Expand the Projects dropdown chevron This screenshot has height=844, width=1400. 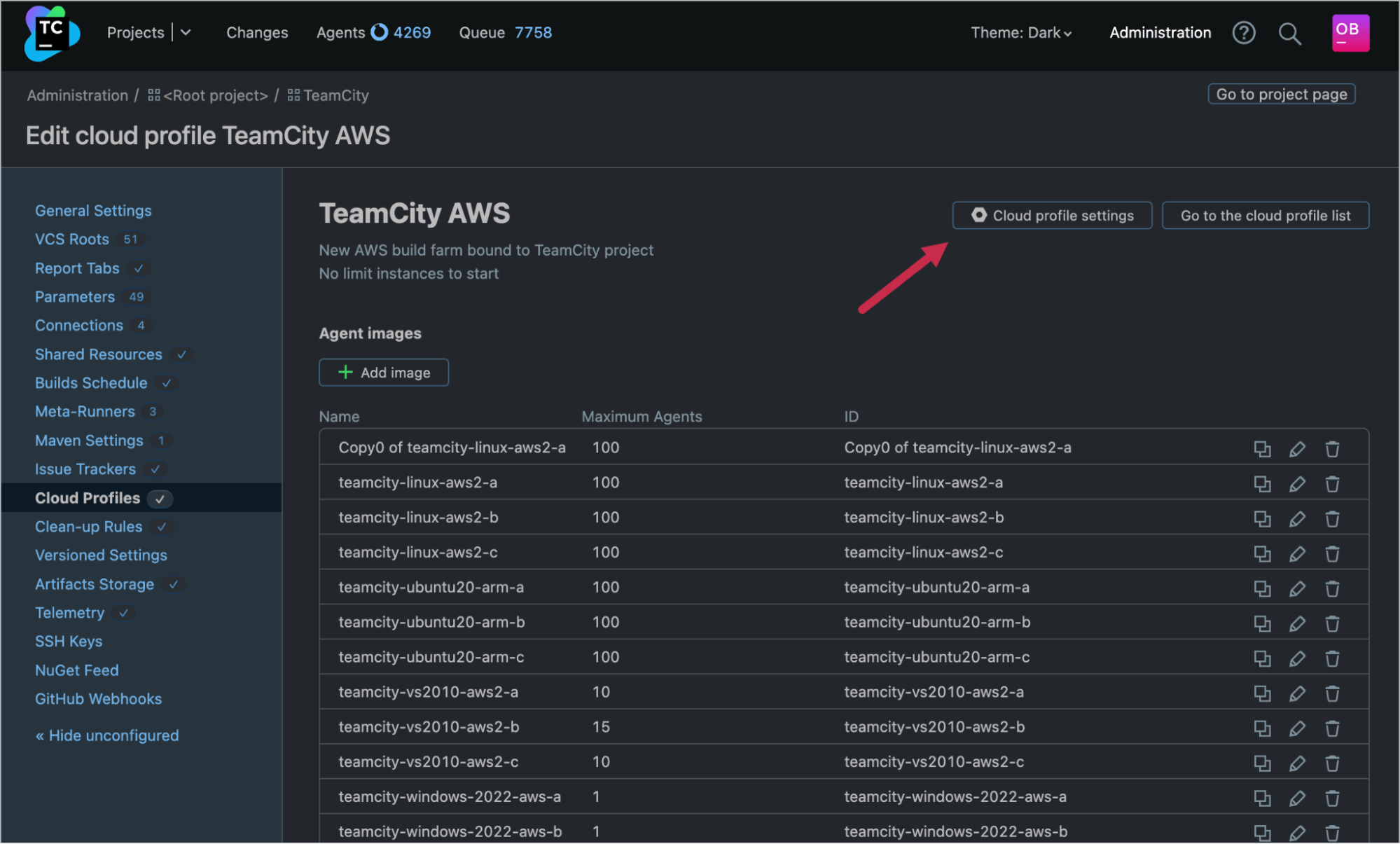(x=186, y=33)
